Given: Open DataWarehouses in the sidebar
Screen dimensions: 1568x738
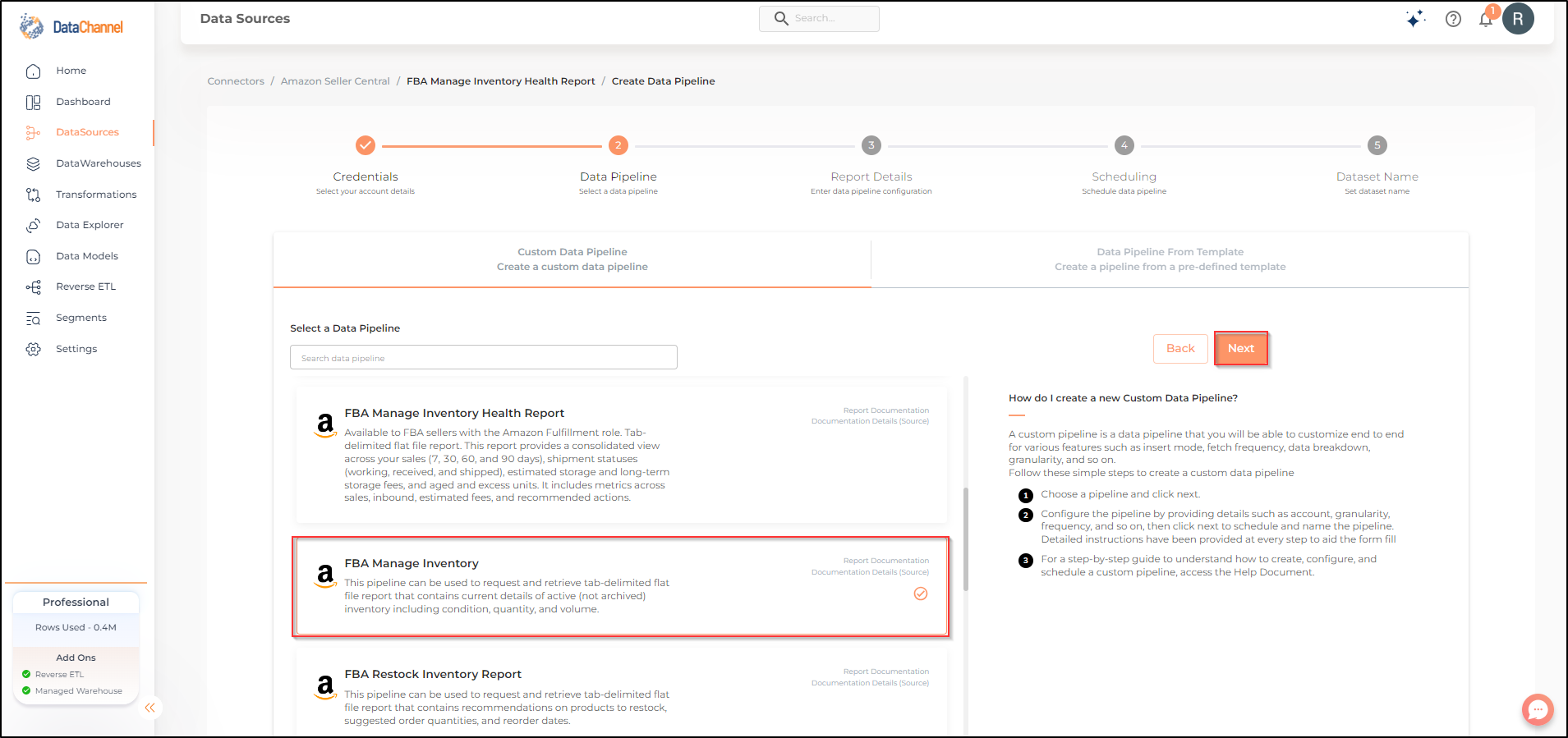Looking at the screenshot, I should 99,163.
